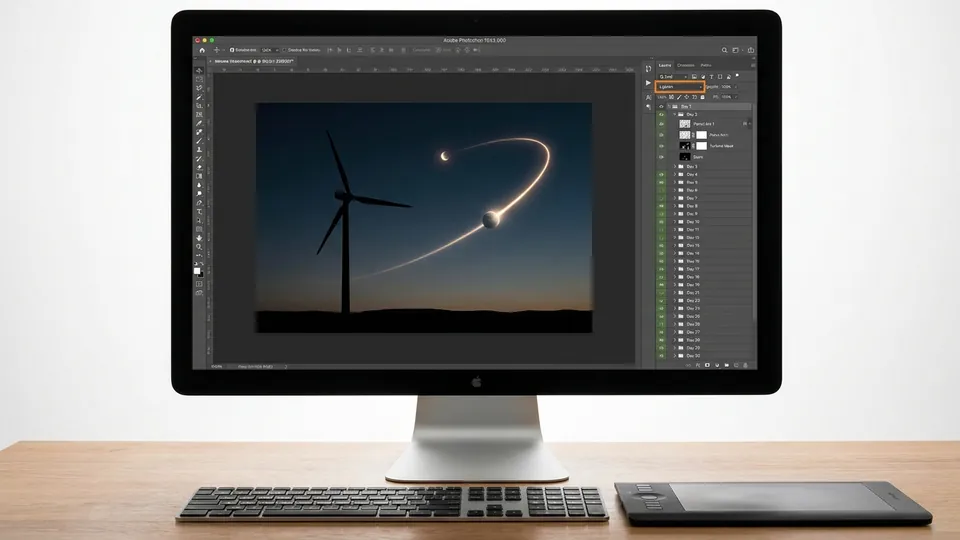Click the foreground color swatch

tap(197, 271)
